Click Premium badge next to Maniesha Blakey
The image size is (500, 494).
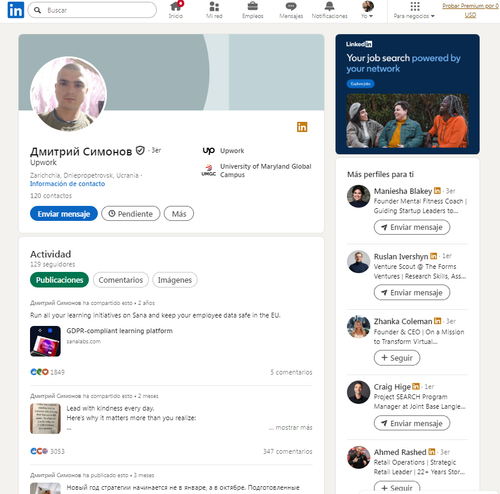(x=437, y=191)
